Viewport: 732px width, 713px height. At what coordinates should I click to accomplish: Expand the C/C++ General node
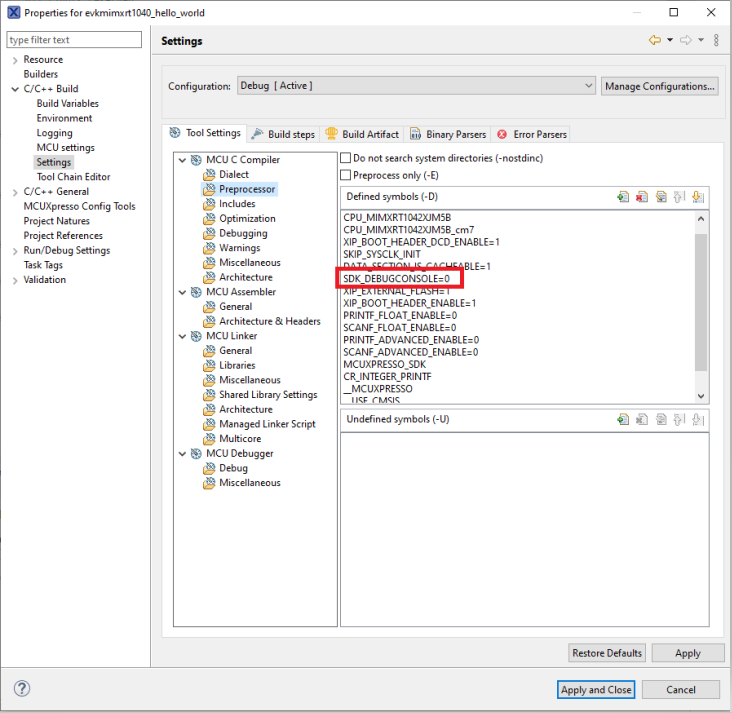pyautogui.click(x=15, y=192)
